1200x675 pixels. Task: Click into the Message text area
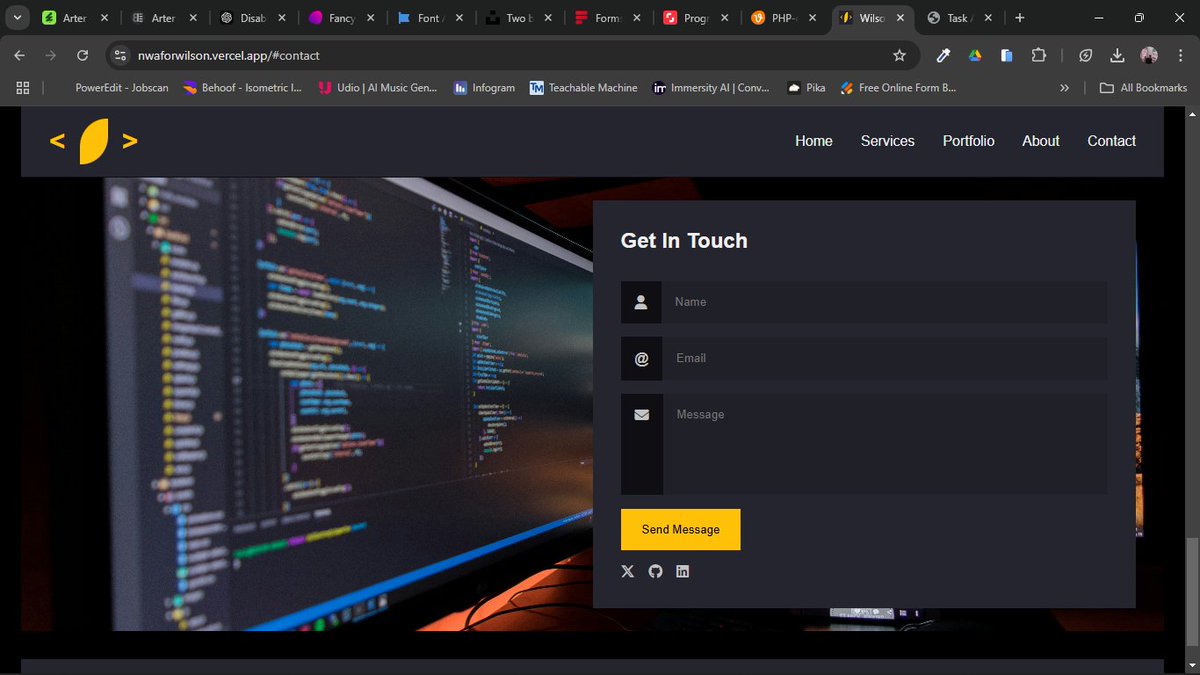click(884, 444)
